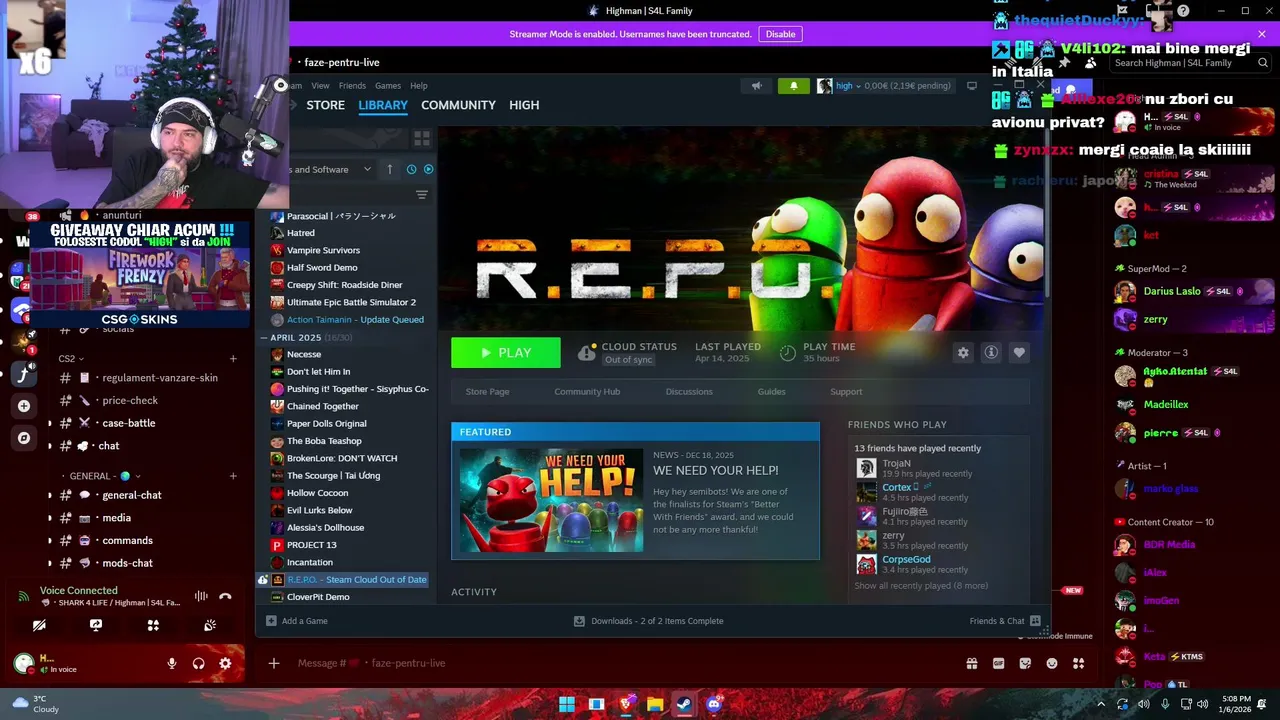Toggle Steam recent activity clock filter

pos(411,169)
